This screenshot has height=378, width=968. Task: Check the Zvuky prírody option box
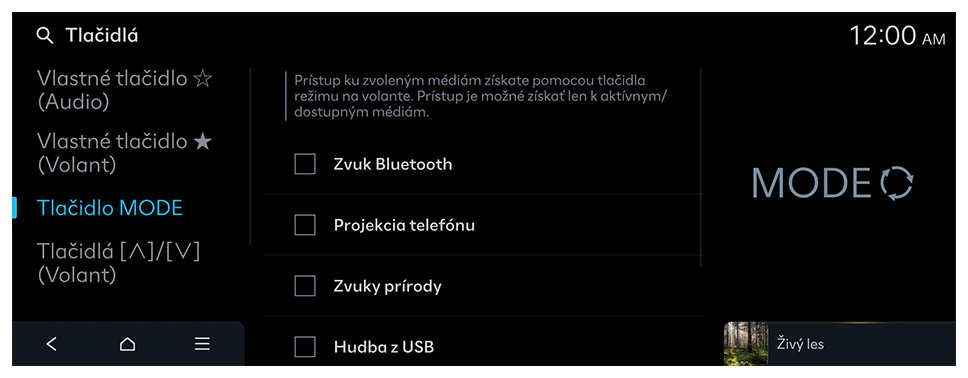(305, 287)
